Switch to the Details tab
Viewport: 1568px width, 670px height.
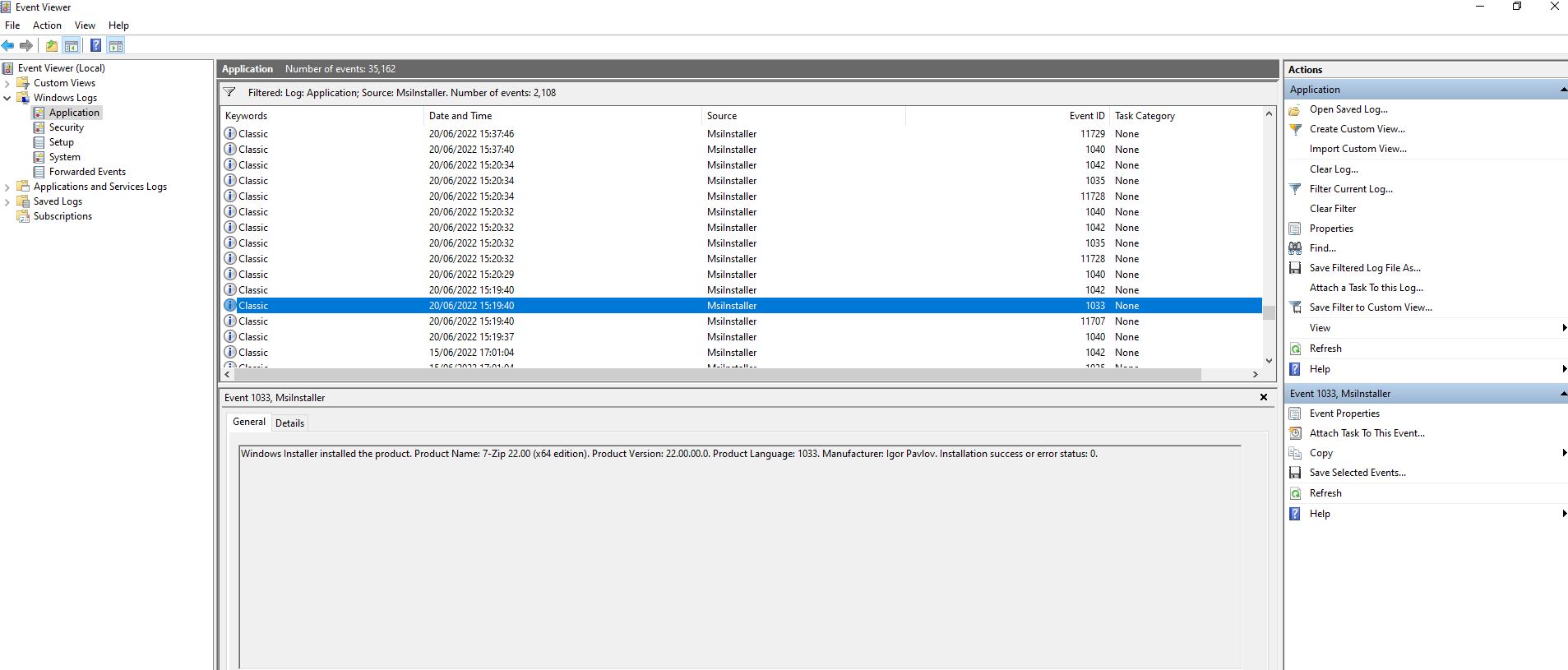(289, 423)
